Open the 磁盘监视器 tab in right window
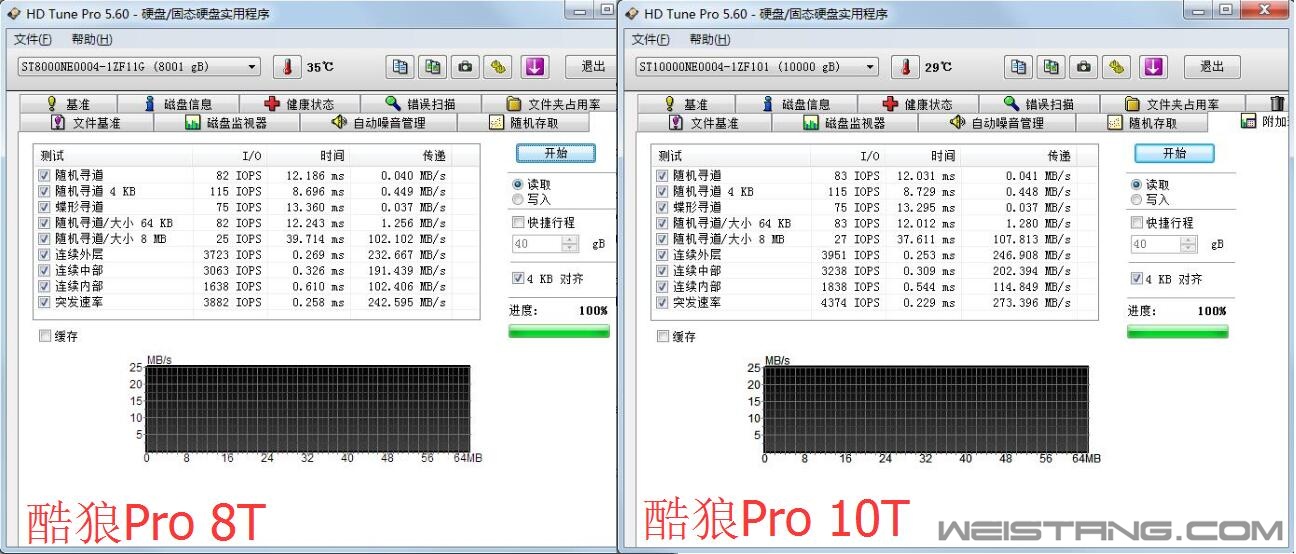Image resolution: width=1296 pixels, height=554 pixels. coord(845,123)
